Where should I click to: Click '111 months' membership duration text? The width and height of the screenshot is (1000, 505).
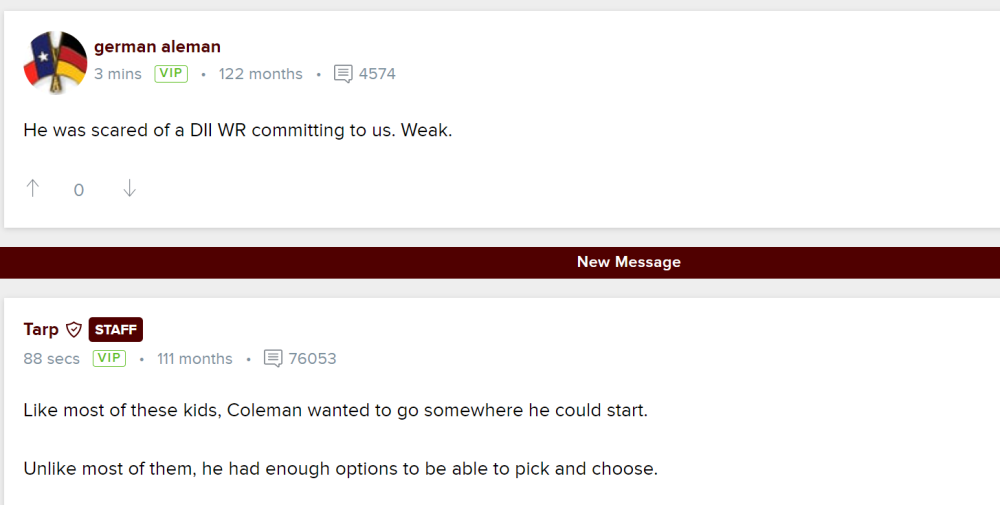tap(194, 359)
